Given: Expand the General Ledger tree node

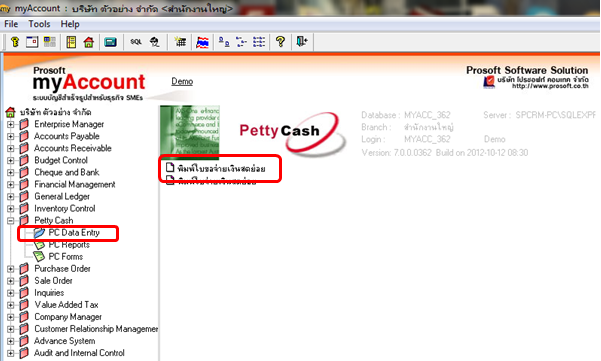Looking at the screenshot, I should (x=11, y=197).
